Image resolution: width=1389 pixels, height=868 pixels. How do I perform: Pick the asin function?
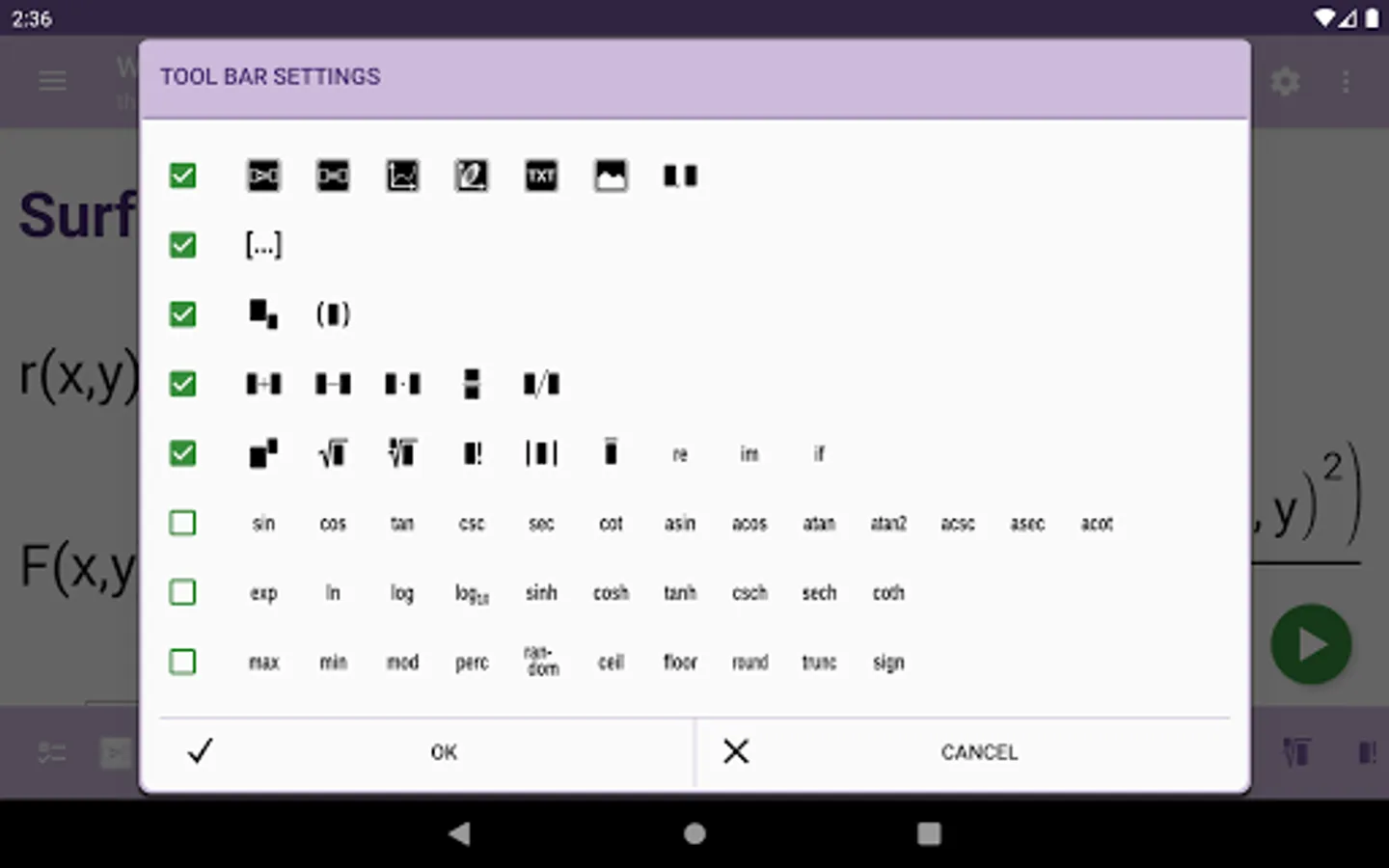(x=680, y=523)
